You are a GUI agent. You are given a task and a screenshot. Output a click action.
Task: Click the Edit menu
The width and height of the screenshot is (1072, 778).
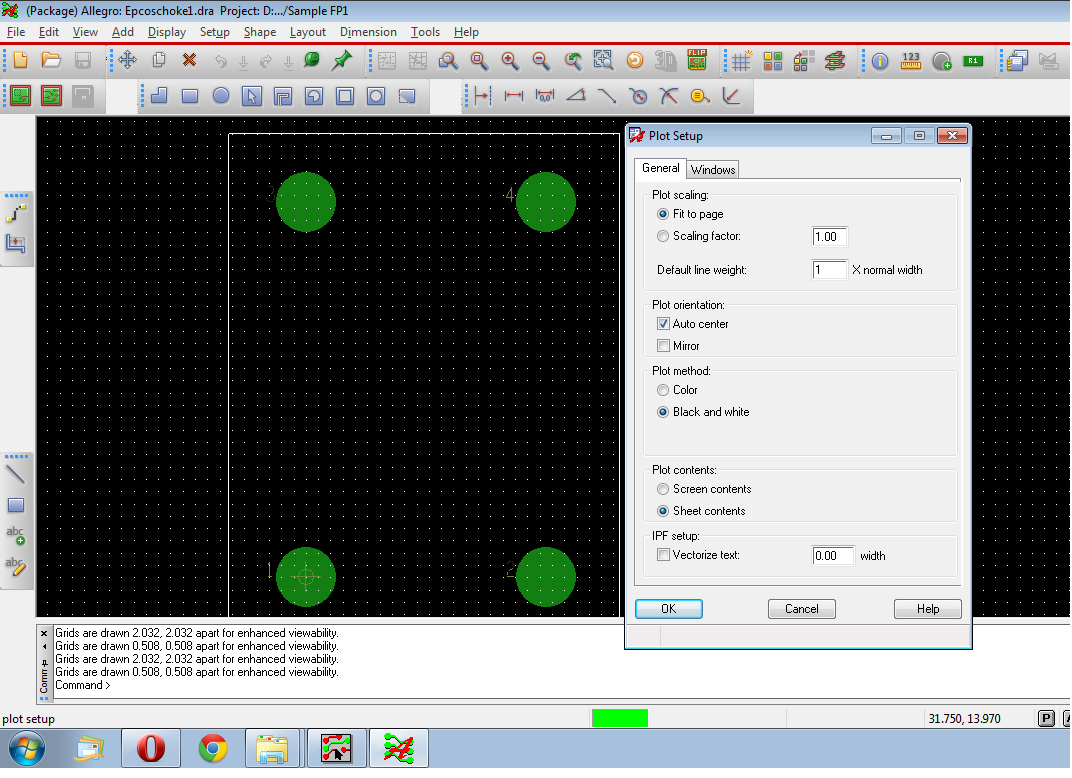coord(49,32)
